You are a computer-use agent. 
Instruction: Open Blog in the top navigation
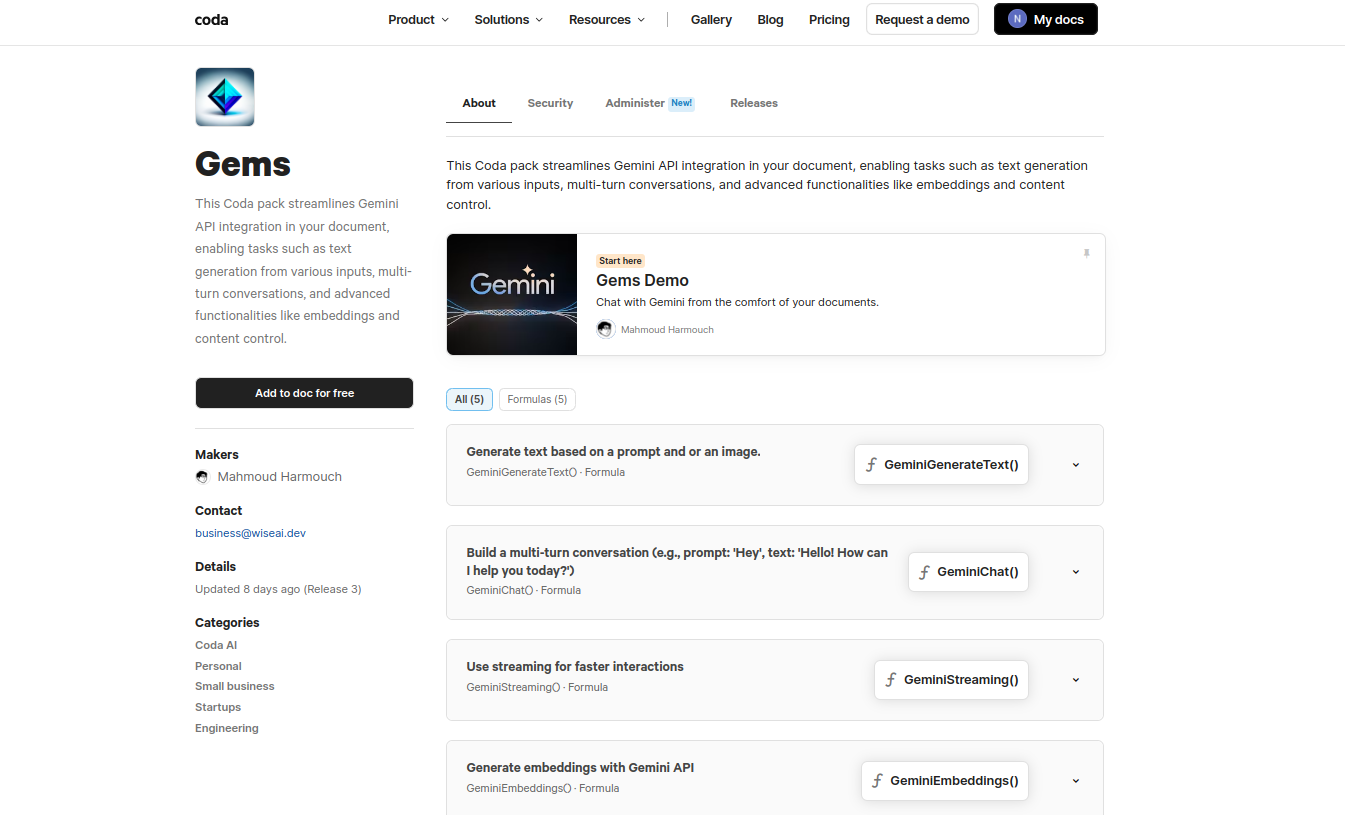(770, 19)
